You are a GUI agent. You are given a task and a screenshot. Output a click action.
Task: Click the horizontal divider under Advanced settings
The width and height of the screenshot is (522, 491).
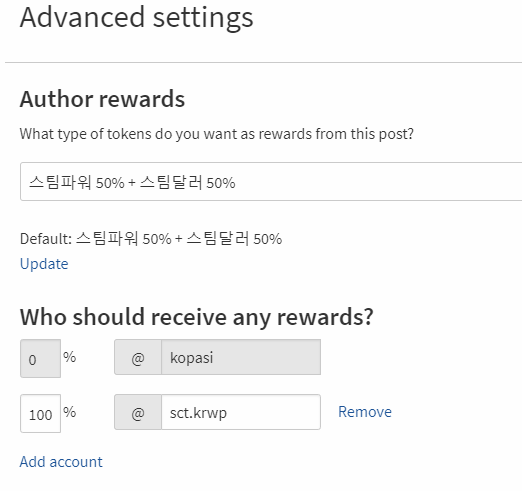click(x=263, y=62)
